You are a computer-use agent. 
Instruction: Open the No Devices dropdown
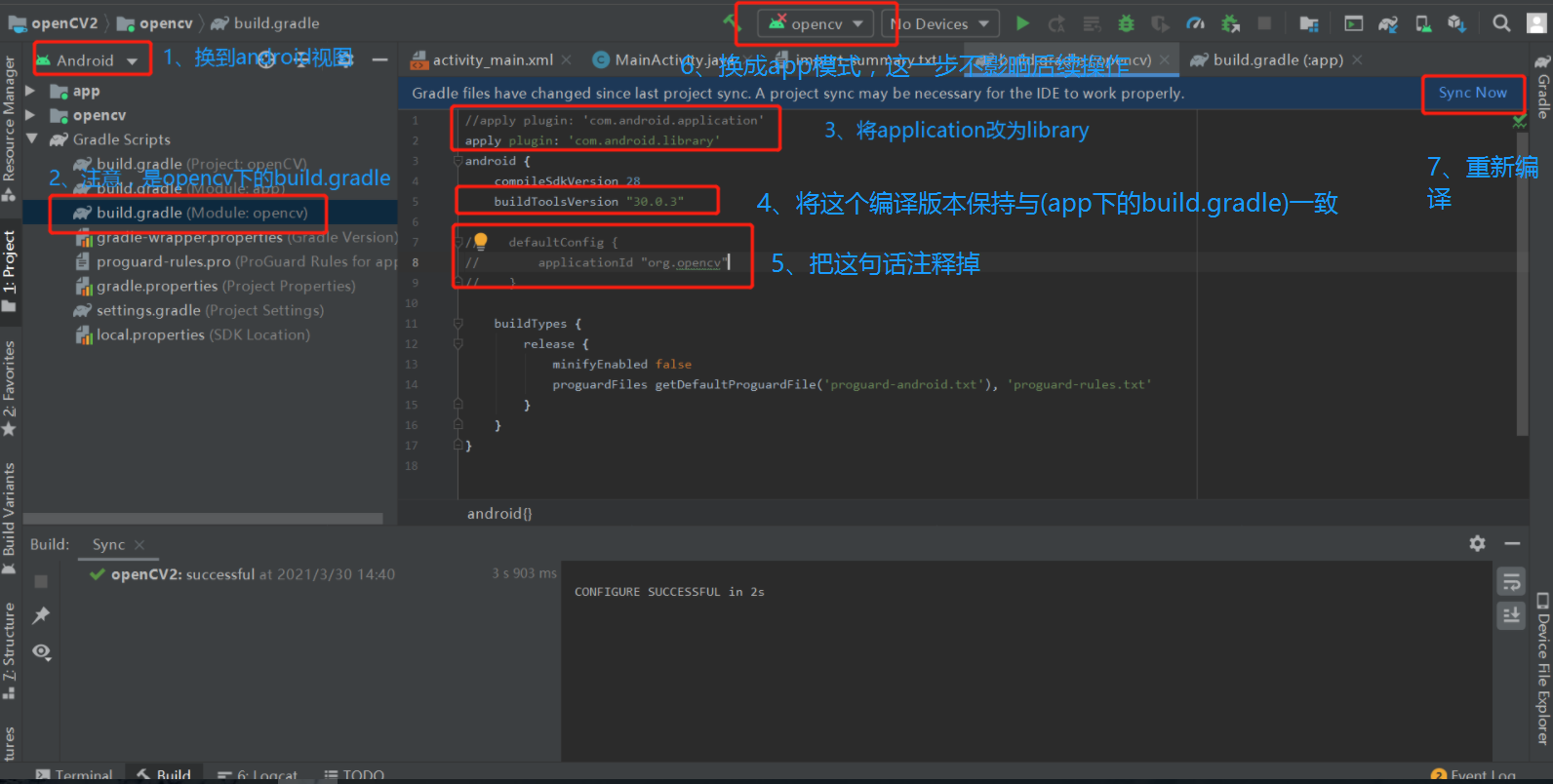pos(940,23)
